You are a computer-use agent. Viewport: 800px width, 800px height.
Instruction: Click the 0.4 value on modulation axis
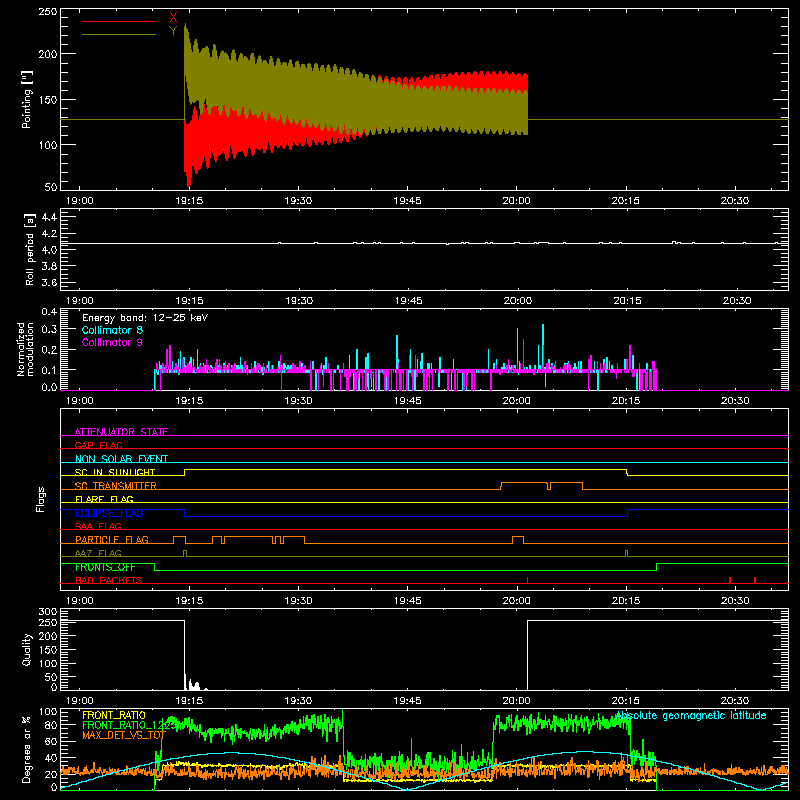pos(49,311)
